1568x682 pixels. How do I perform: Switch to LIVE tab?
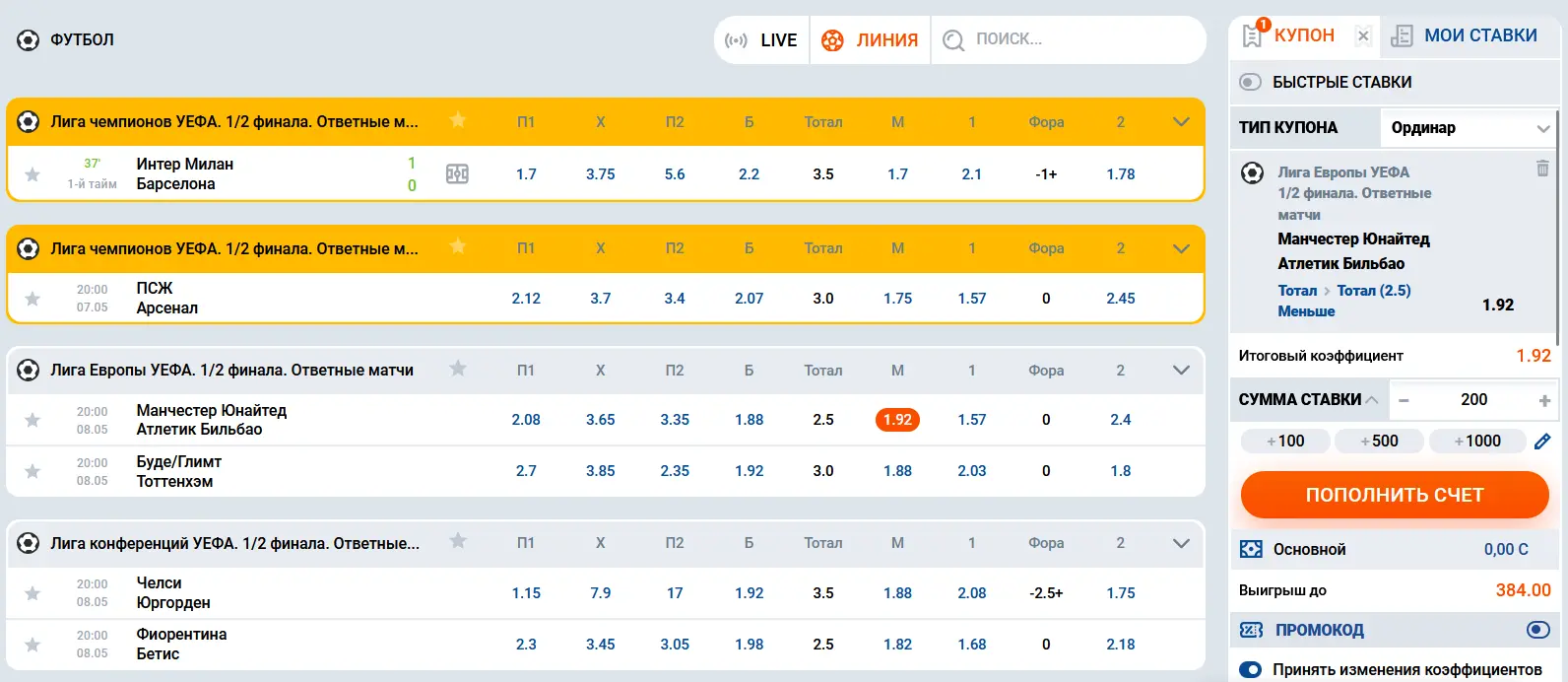[761, 40]
